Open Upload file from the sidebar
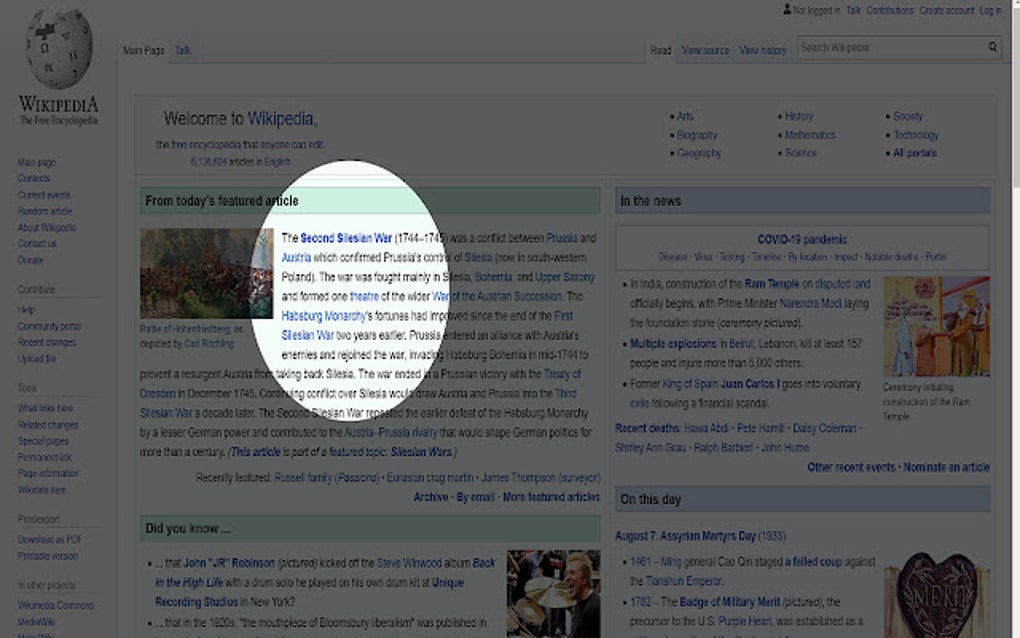Viewport: 1020px width, 638px height. point(37,358)
